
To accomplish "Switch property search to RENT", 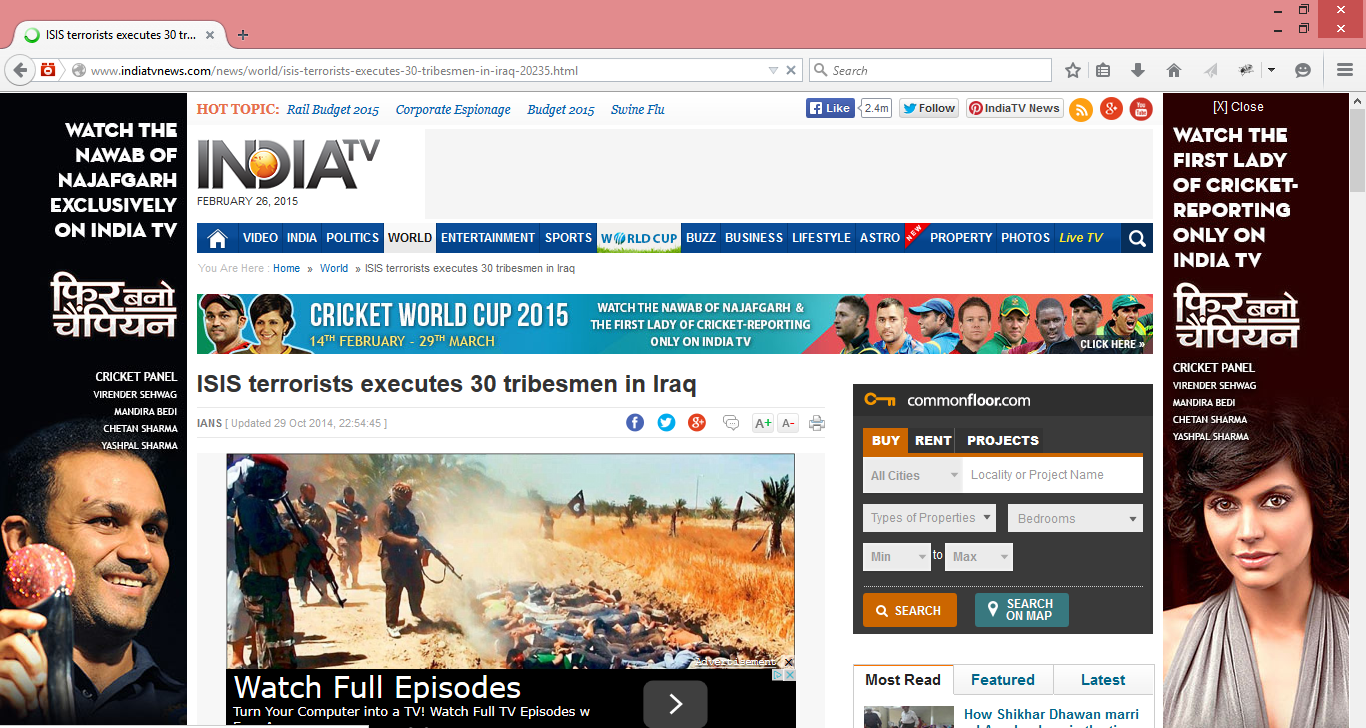I will (x=933, y=440).
